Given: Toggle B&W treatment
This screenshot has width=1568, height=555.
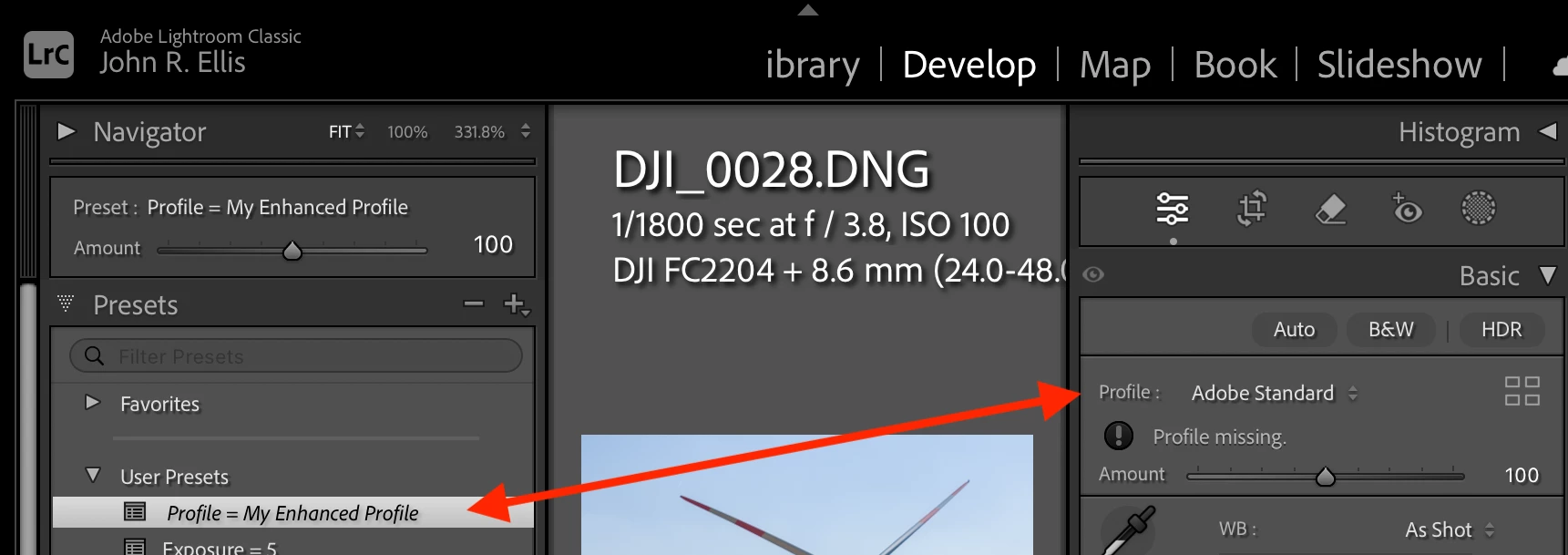Looking at the screenshot, I should coord(1391,329).
